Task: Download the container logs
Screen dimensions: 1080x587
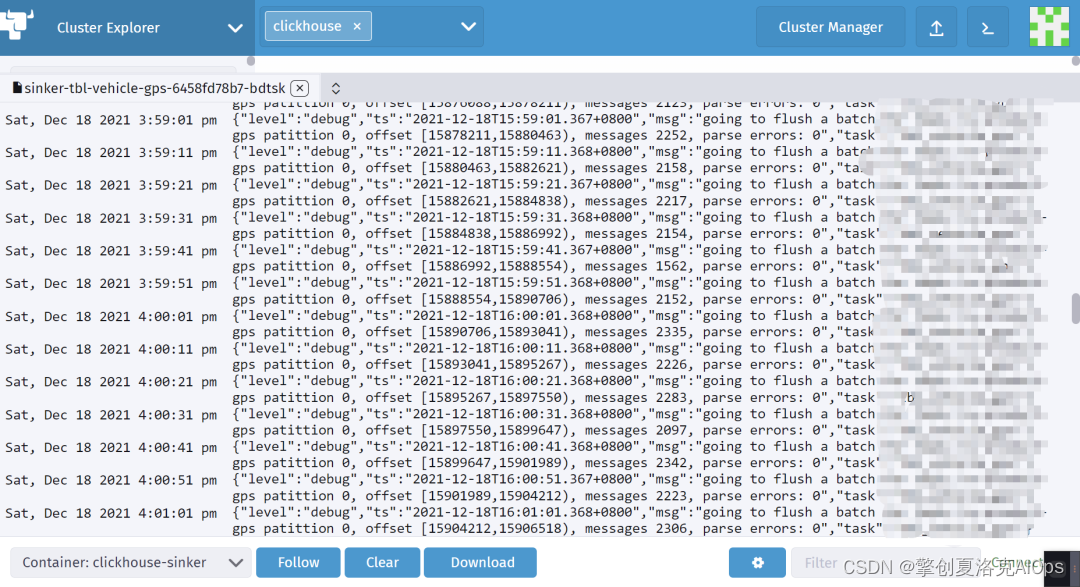Action: [x=480, y=562]
